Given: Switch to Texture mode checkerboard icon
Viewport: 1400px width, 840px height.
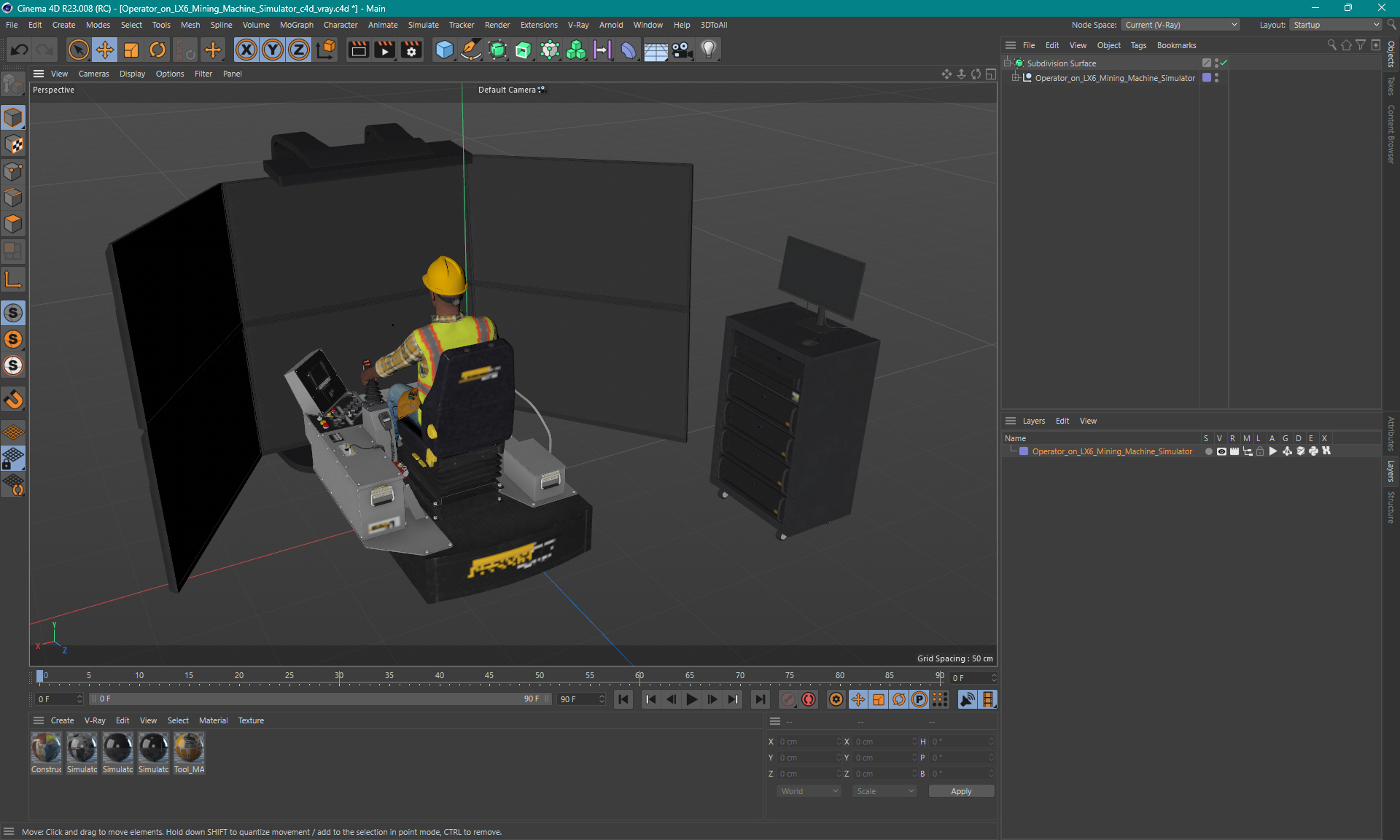Looking at the screenshot, I should (13, 144).
